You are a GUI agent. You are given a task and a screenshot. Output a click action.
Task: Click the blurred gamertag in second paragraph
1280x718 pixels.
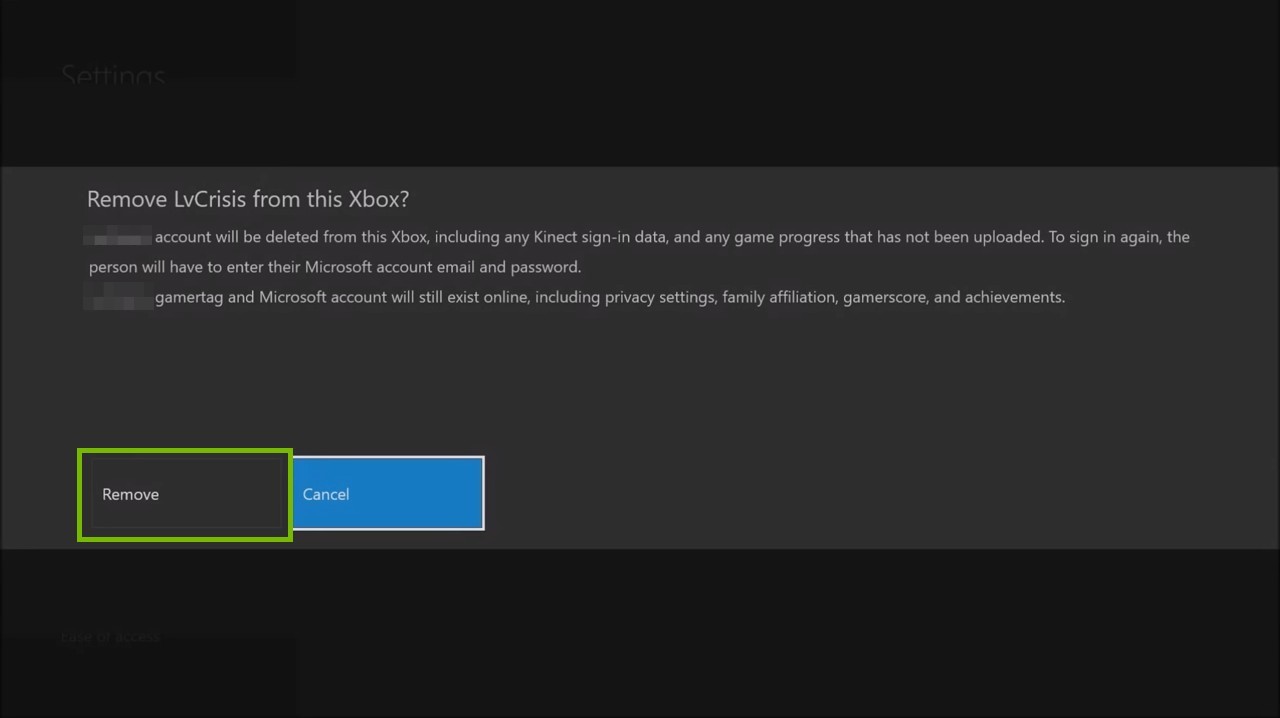point(115,297)
